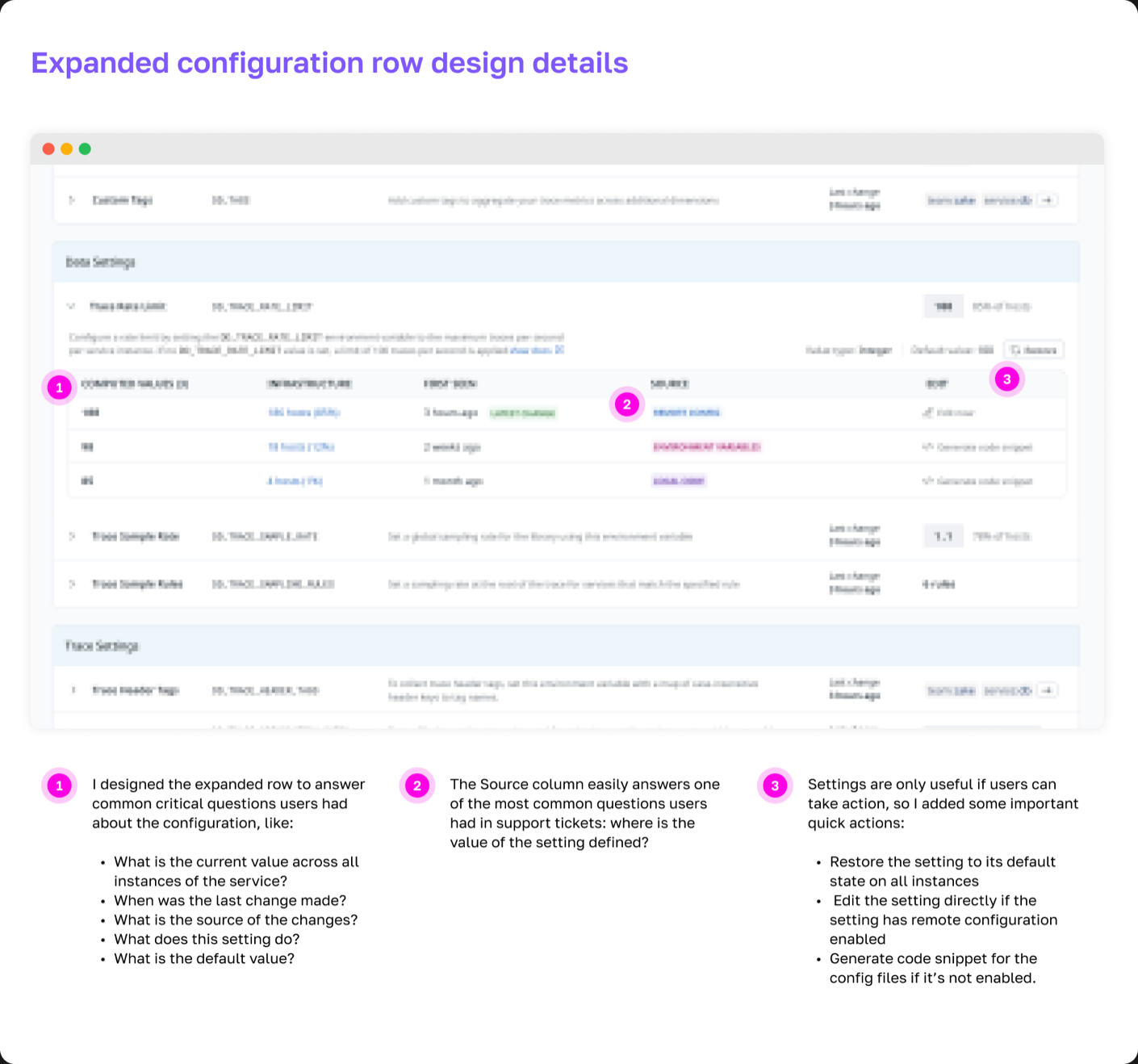Click the First Seen column header
This screenshot has width=1138, height=1064.
click(450, 384)
